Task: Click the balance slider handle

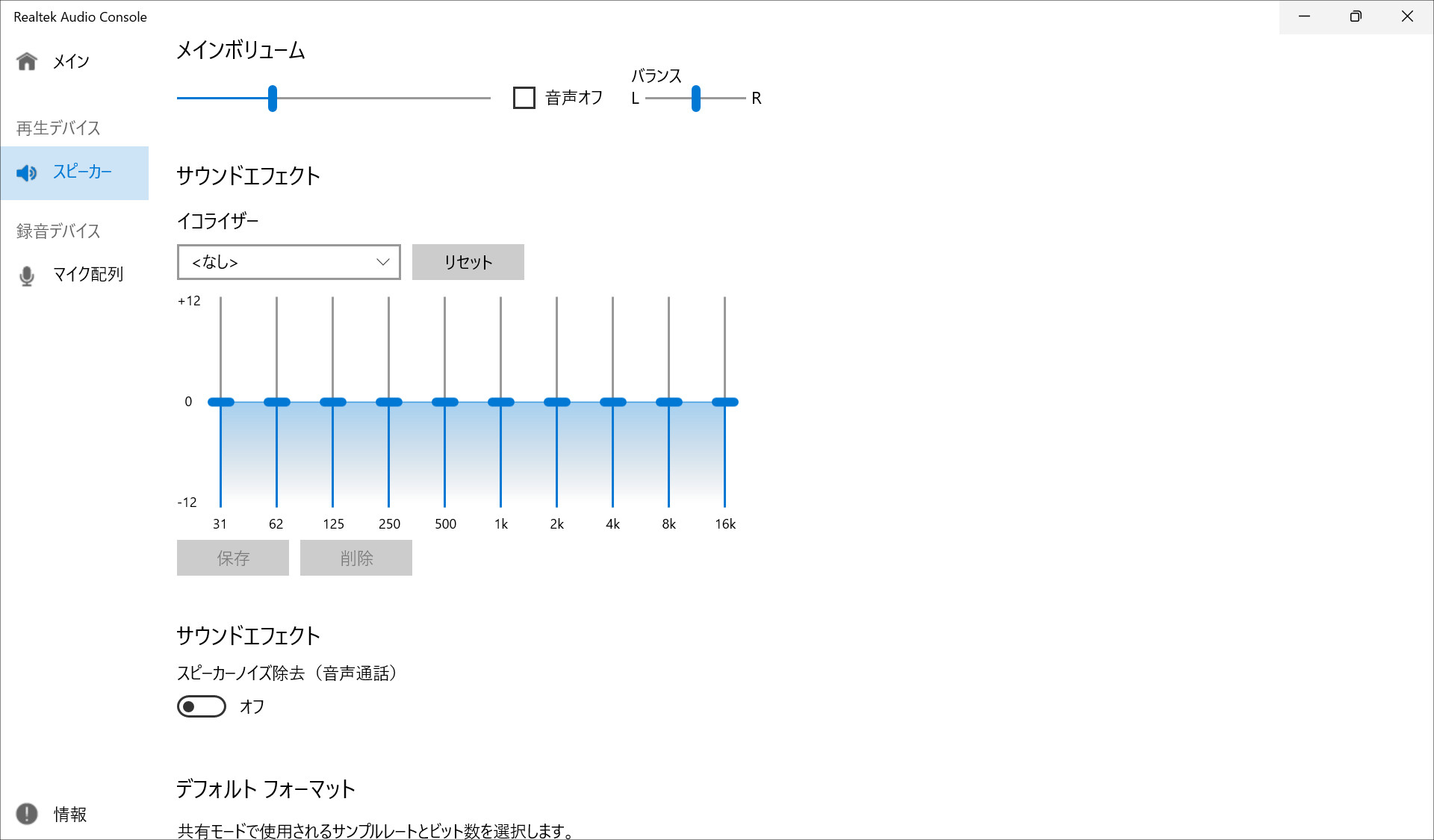Action: click(695, 98)
